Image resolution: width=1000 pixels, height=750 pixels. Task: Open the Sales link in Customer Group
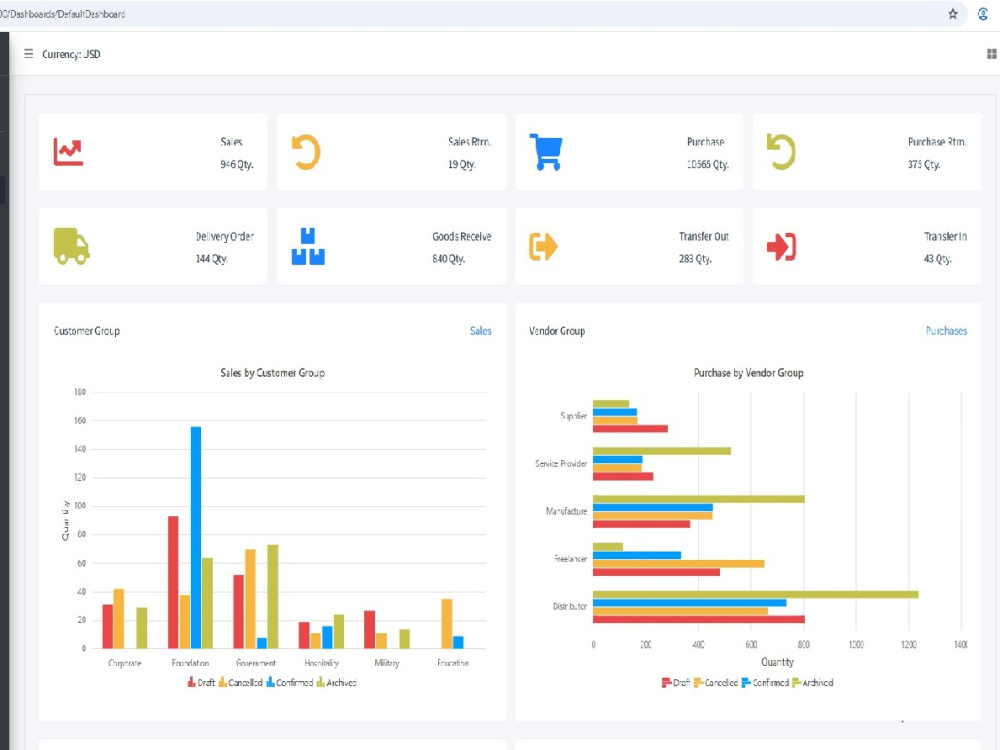(480, 330)
